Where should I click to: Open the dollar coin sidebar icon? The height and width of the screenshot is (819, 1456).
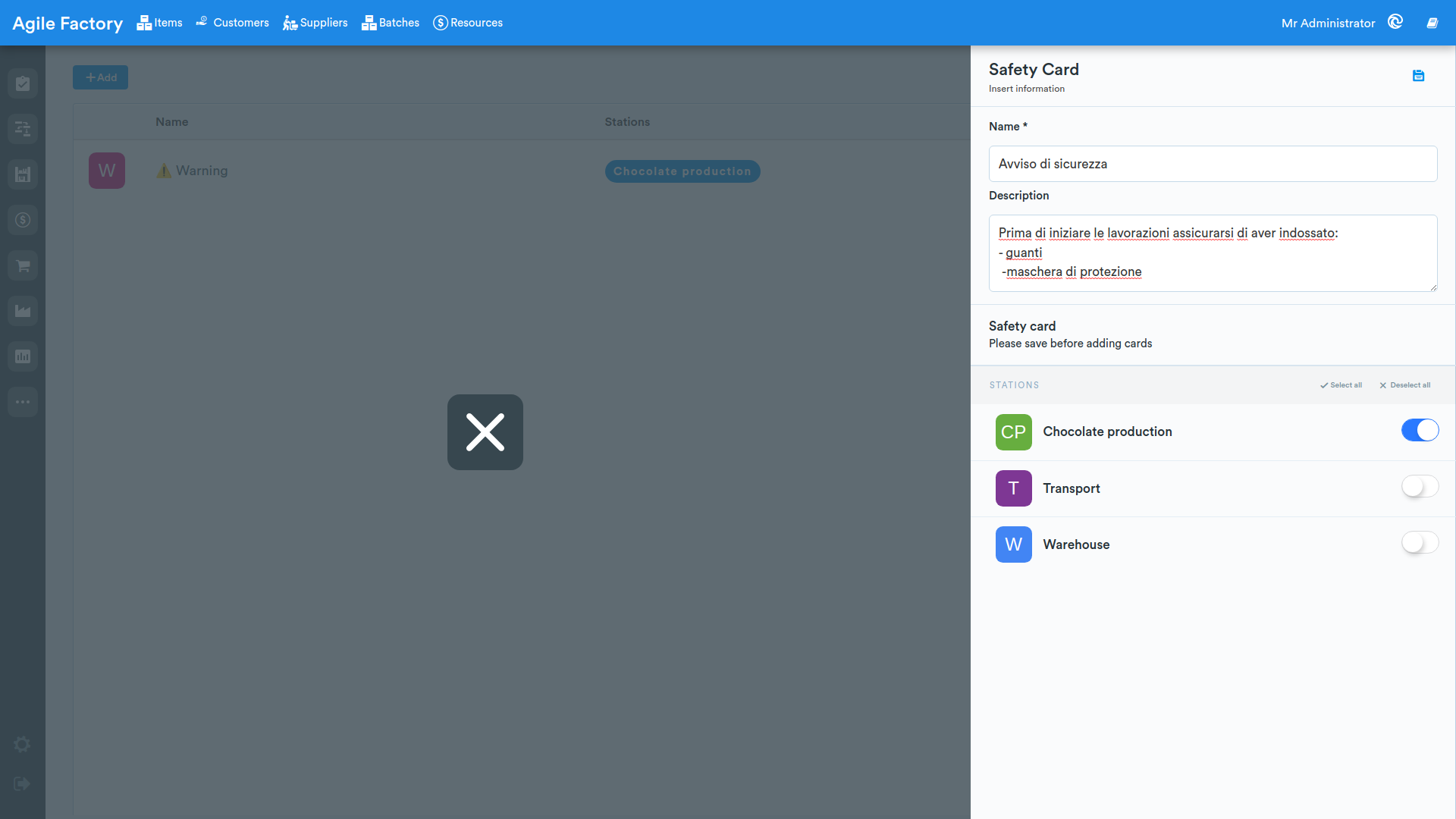(23, 220)
